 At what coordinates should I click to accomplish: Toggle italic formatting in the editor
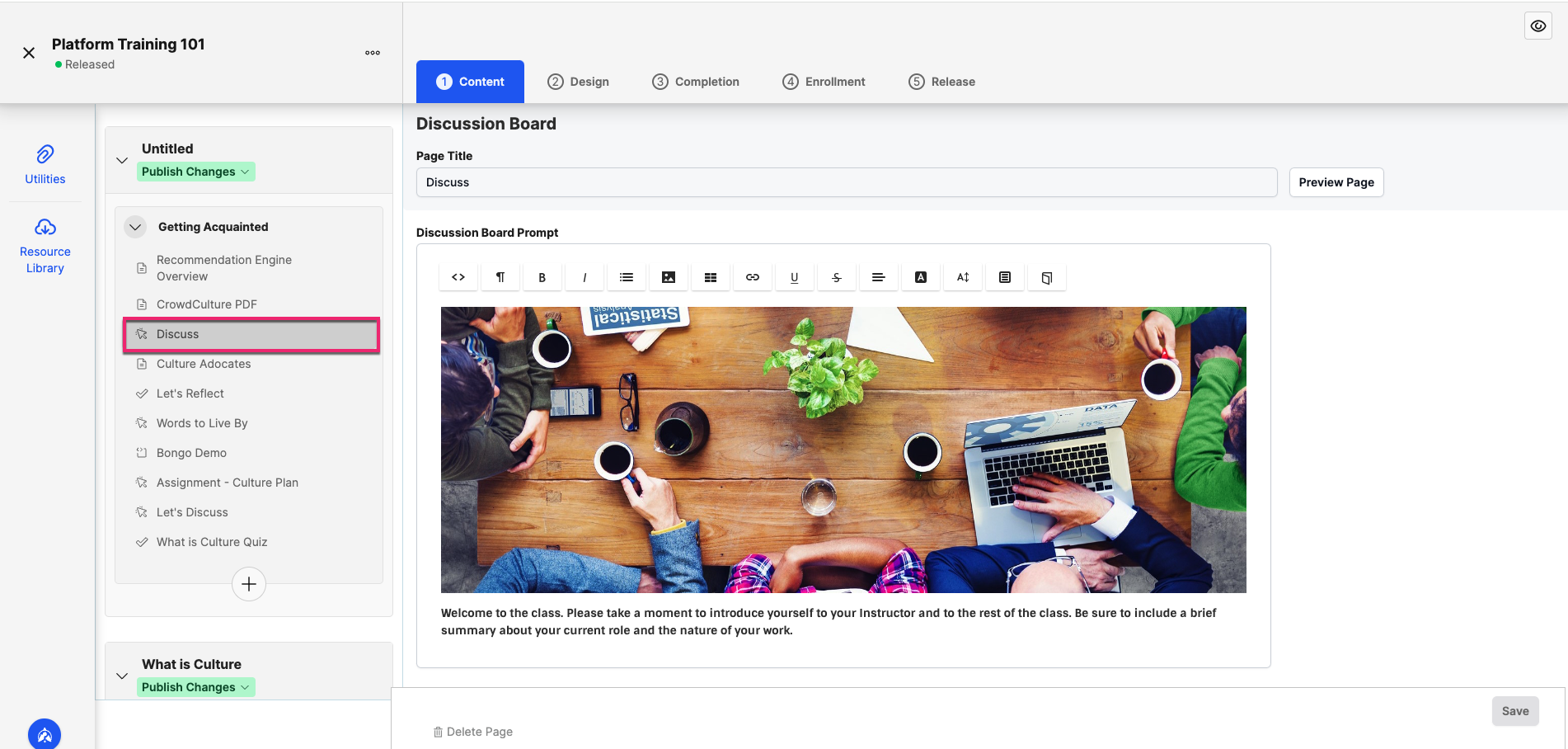(x=584, y=277)
